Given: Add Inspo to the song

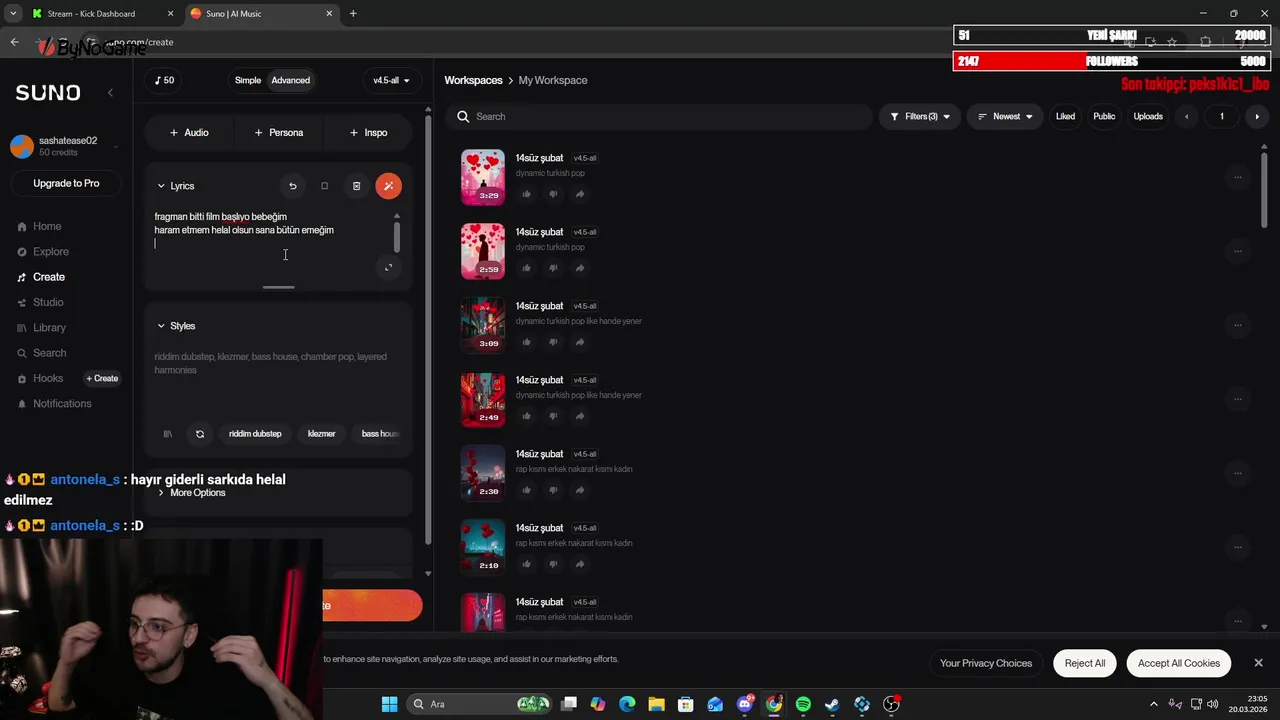Looking at the screenshot, I should click(x=368, y=132).
